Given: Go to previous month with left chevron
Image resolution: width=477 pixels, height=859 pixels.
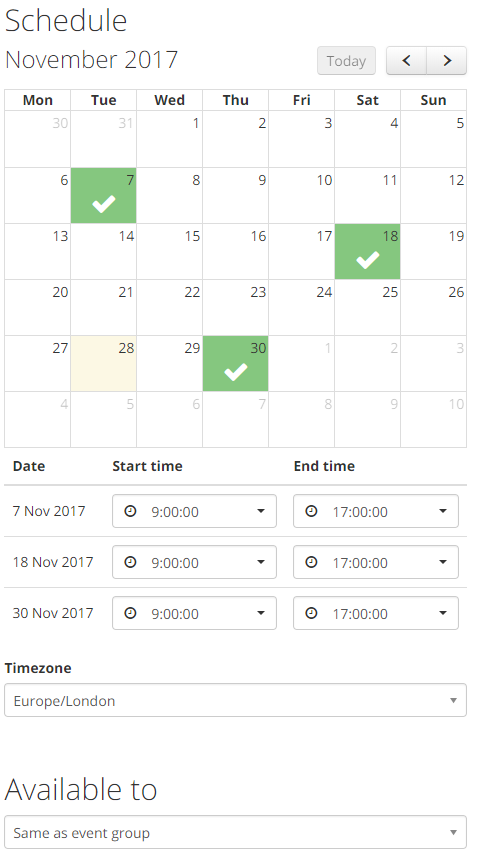Looking at the screenshot, I should click(406, 60).
